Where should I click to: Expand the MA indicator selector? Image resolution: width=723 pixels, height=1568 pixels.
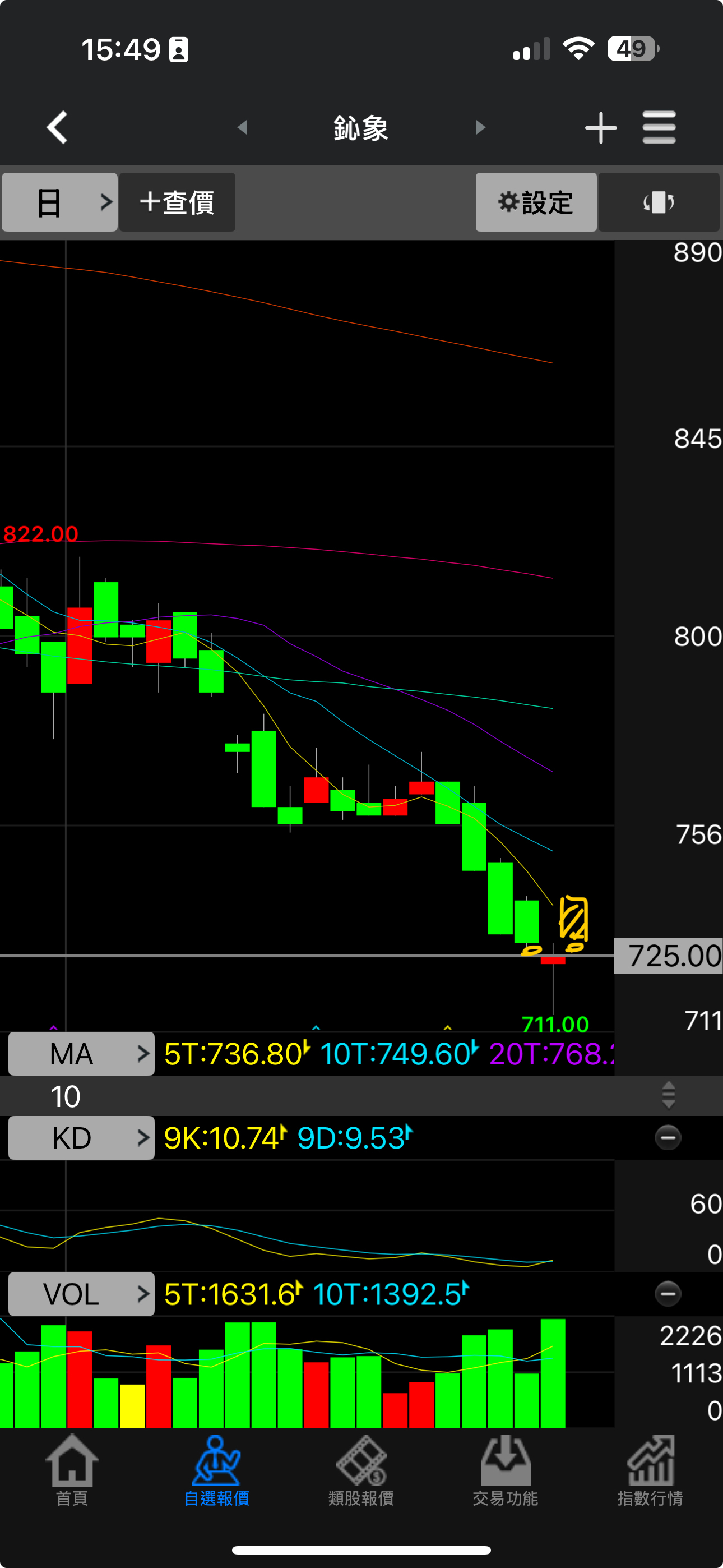(81, 1054)
